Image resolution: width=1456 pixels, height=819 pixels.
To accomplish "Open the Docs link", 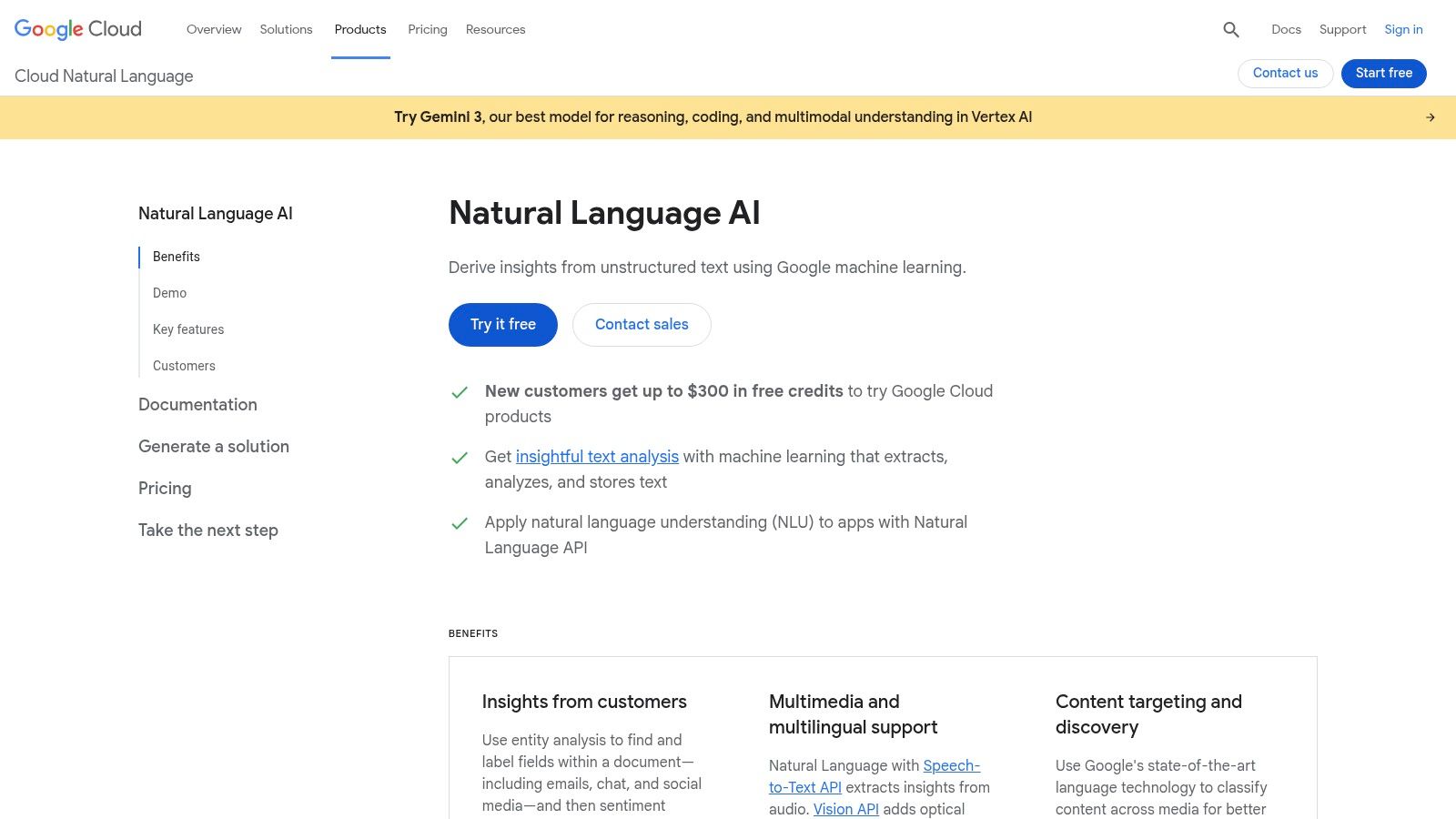I will [1286, 29].
